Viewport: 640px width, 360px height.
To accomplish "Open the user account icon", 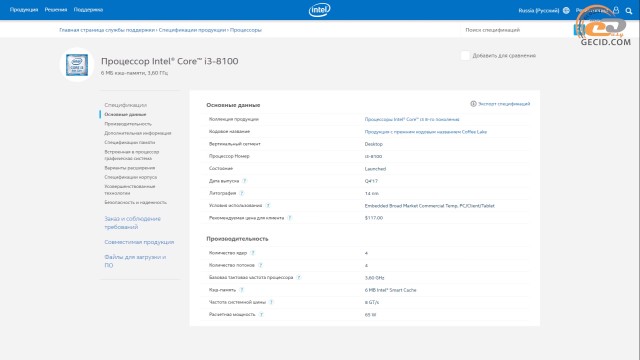I will (x=616, y=10).
